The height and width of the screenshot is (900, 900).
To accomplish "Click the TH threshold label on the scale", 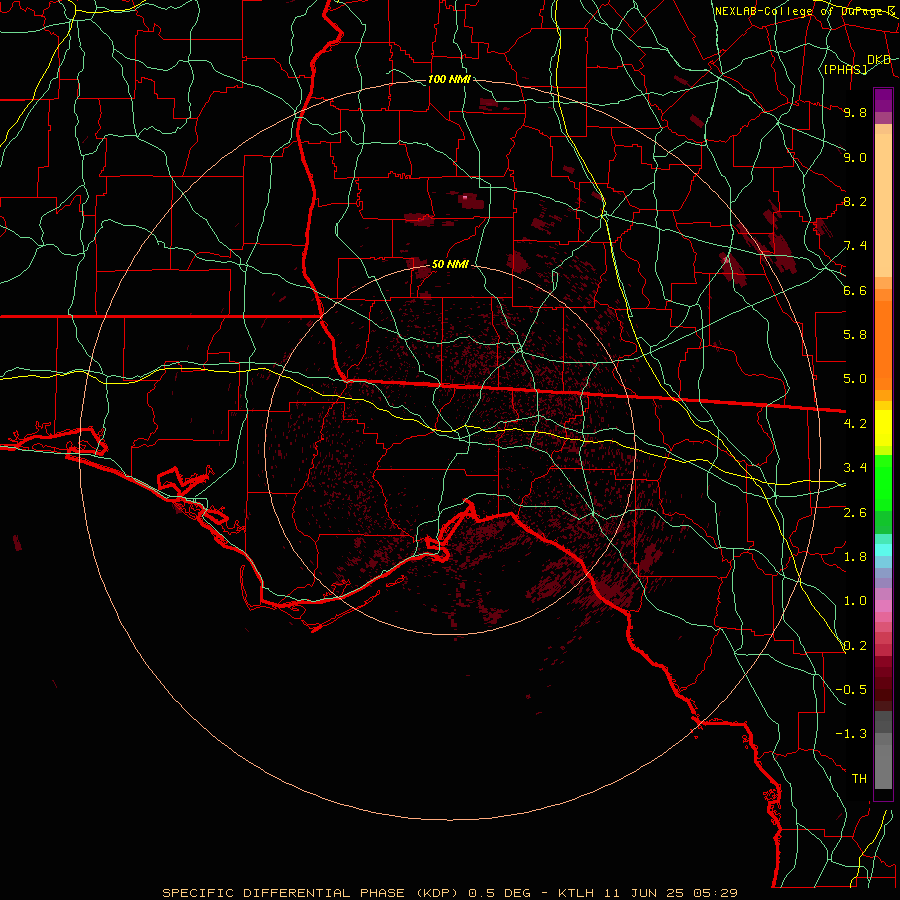I will pos(859,779).
